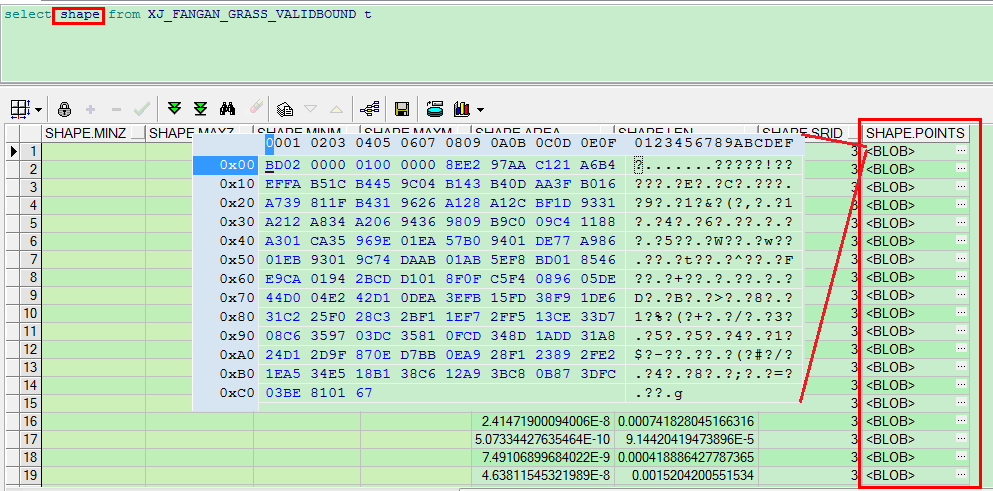Screen dimensions: 993x491
Task: Click hex bytes BD02 in first row
Action: pyautogui.click(x=282, y=165)
